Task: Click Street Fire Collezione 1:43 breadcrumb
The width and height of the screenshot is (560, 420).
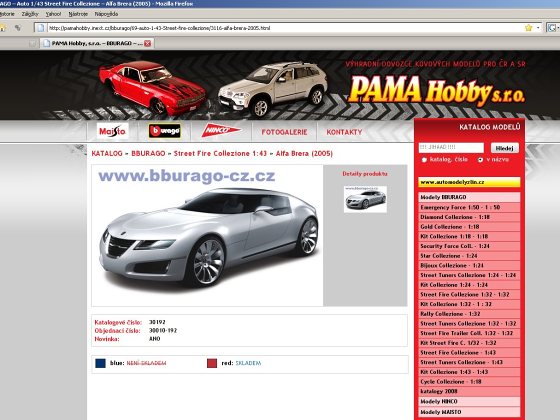Action: click(220, 154)
